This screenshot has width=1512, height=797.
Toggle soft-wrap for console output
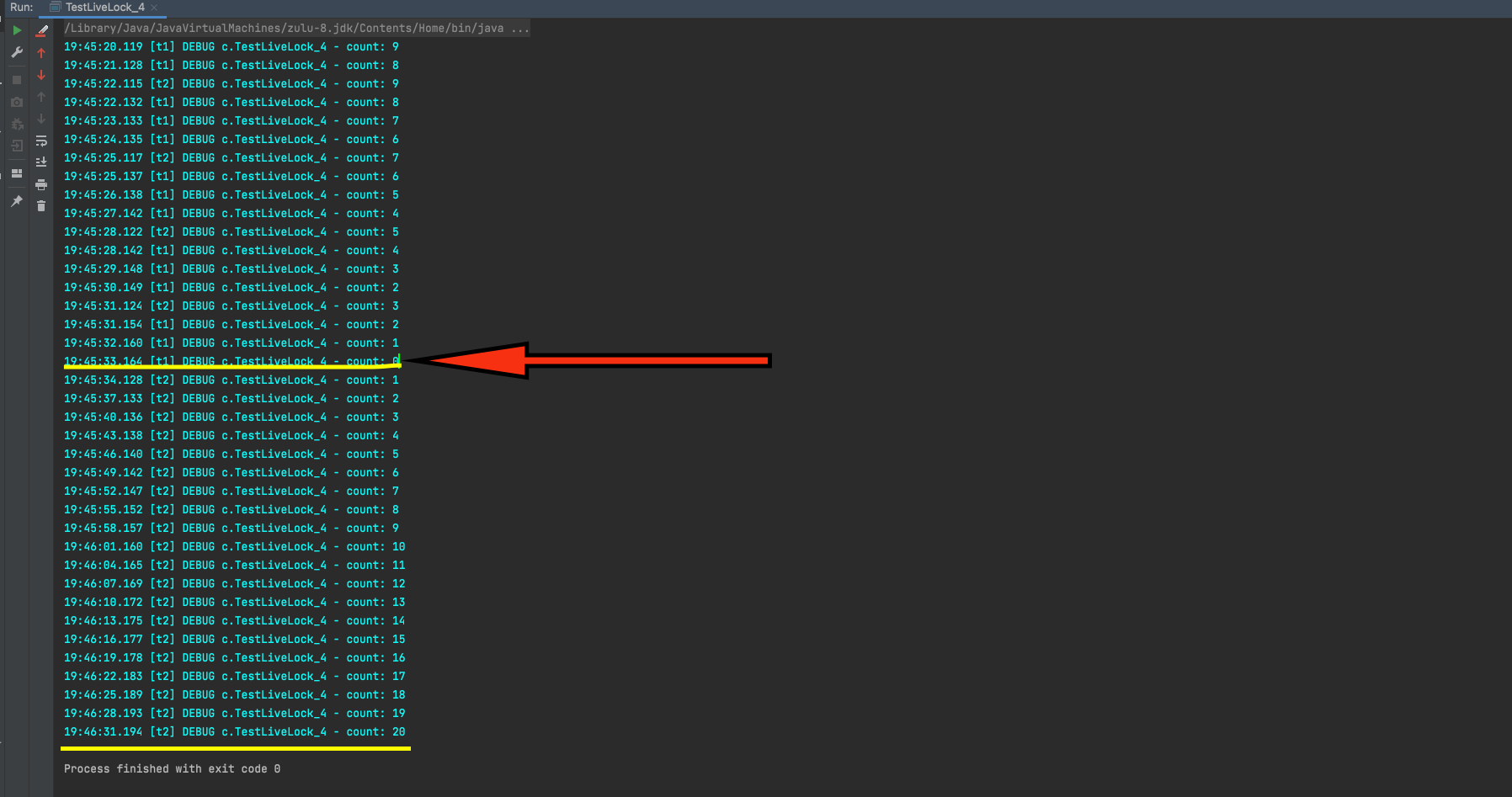point(41,141)
